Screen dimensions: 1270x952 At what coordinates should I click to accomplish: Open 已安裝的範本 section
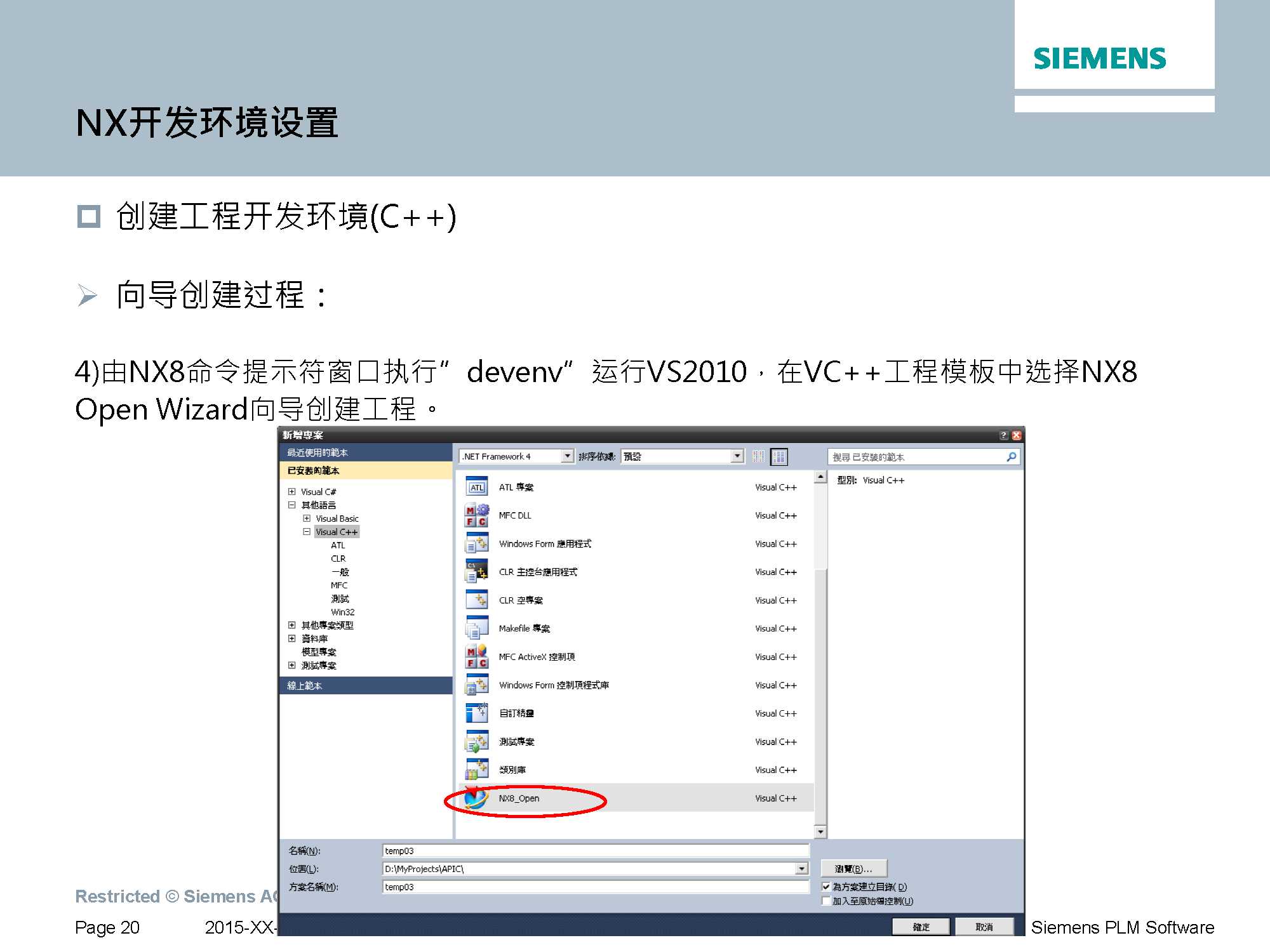click(x=366, y=470)
